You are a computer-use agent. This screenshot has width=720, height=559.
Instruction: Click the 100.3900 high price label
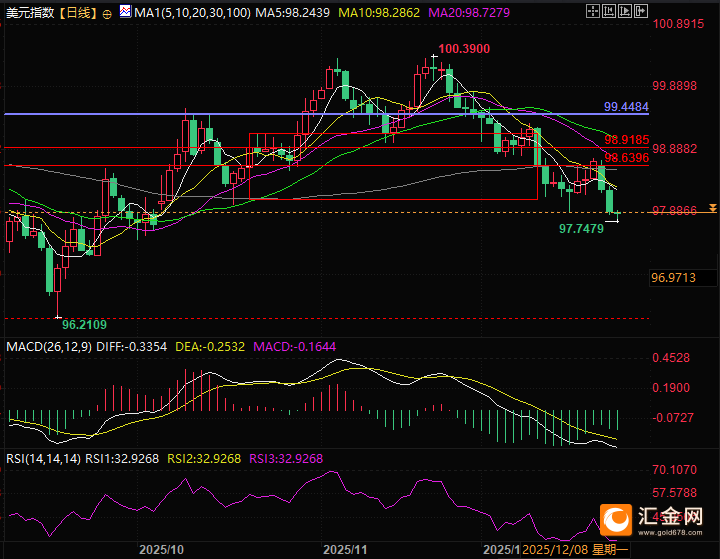[x=464, y=49]
